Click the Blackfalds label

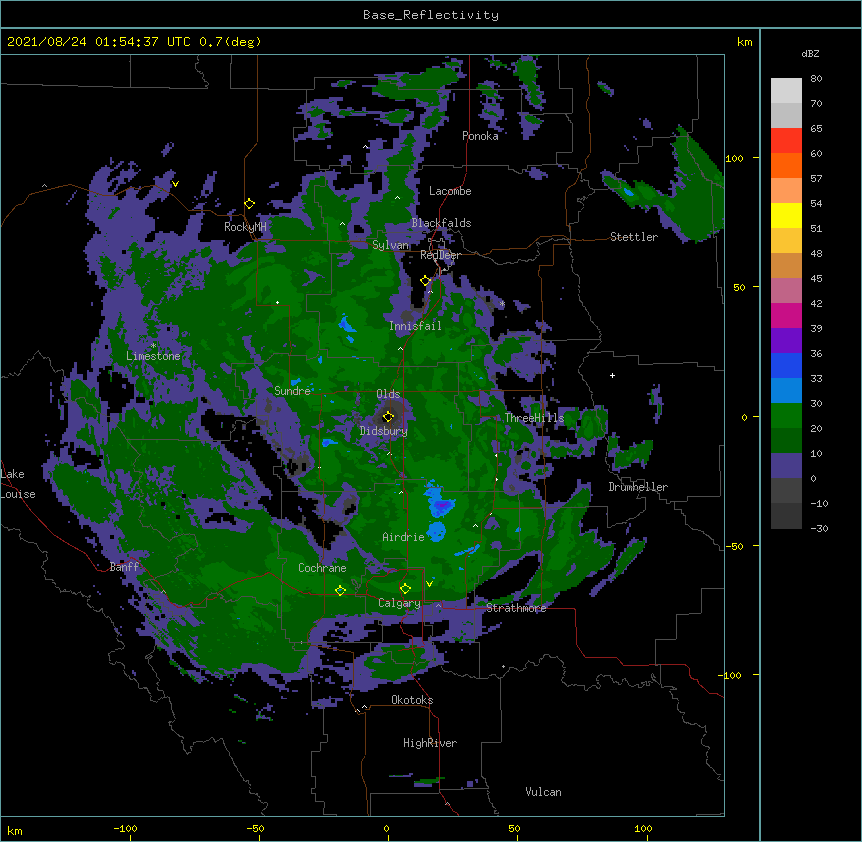[441, 223]
